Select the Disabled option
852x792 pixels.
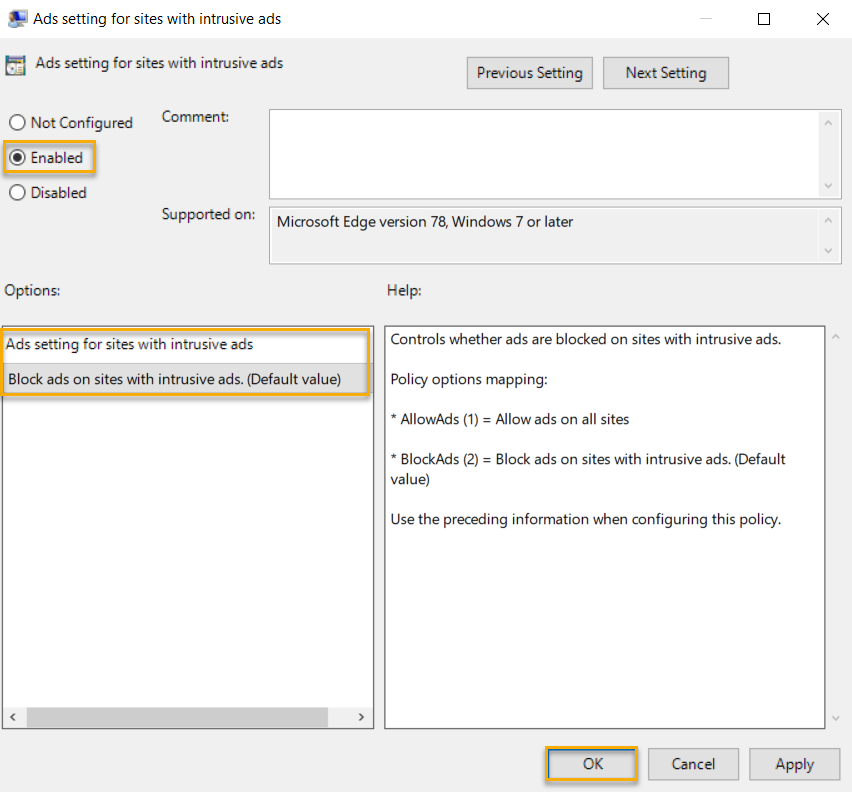(17, 192)
